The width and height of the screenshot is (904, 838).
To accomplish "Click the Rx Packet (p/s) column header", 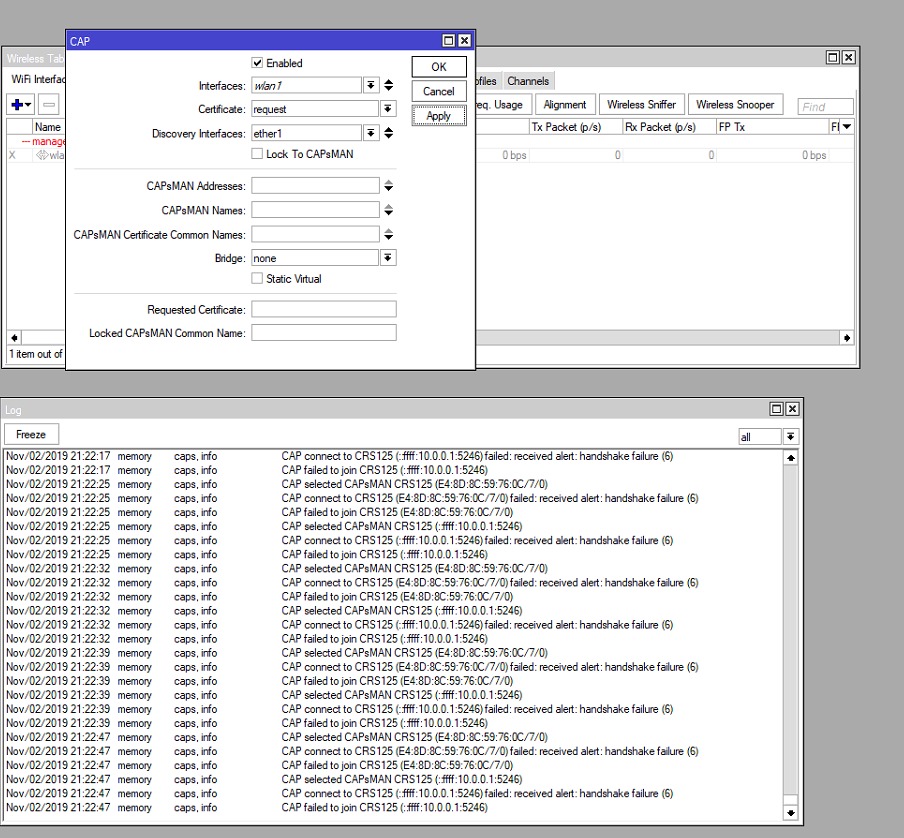I will pyautogui.click(x=669, y=127).
